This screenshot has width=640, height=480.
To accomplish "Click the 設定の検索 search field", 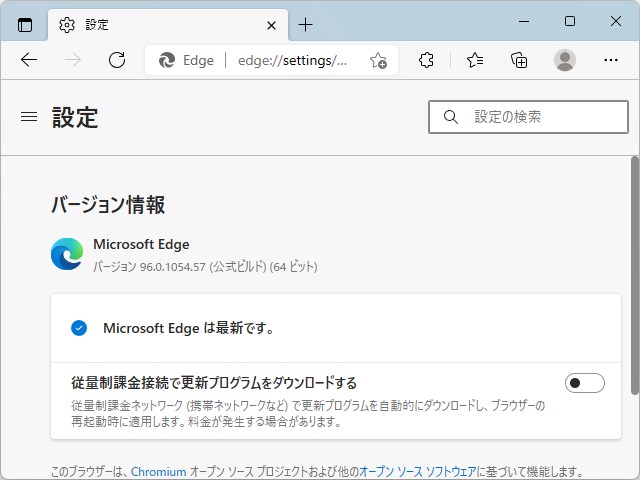I will [528, 117].
